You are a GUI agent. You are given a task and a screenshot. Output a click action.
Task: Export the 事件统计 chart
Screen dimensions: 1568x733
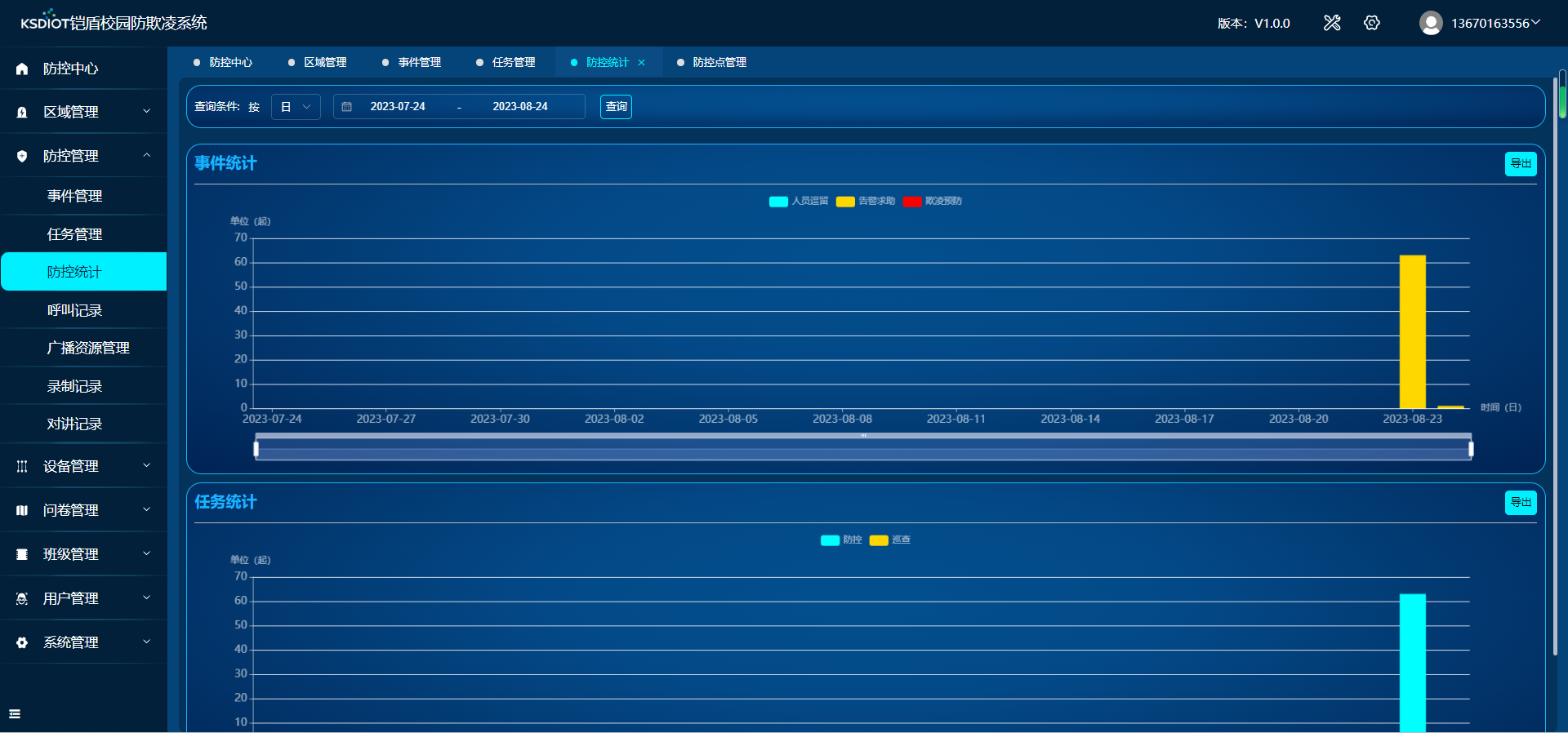(1521, 164)
